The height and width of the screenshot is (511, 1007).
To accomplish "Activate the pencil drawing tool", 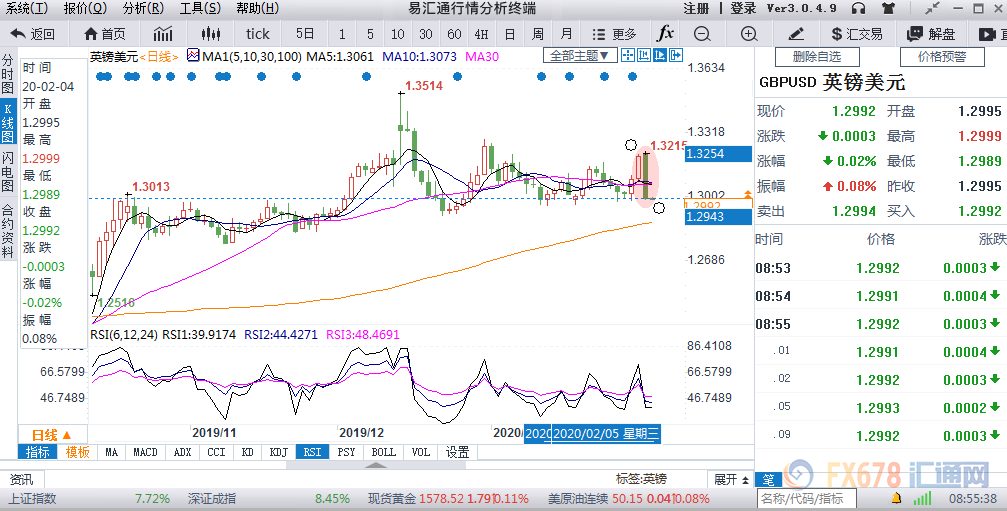I will (x=796, y=34).
